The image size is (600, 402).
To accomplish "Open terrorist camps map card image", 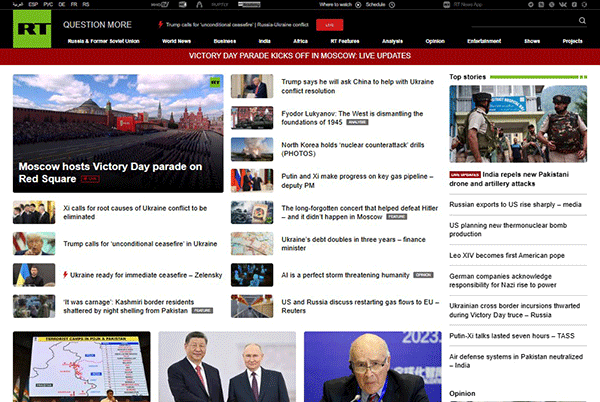I will (x=82, y=366).
